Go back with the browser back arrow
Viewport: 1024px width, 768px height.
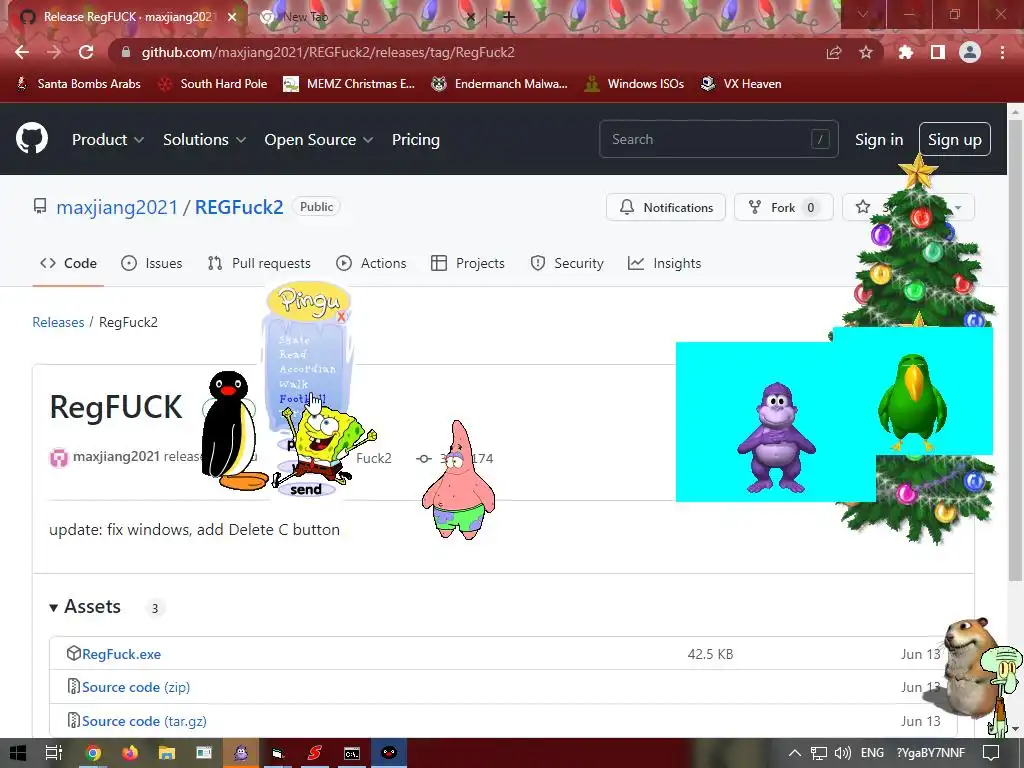pos(22,52)
